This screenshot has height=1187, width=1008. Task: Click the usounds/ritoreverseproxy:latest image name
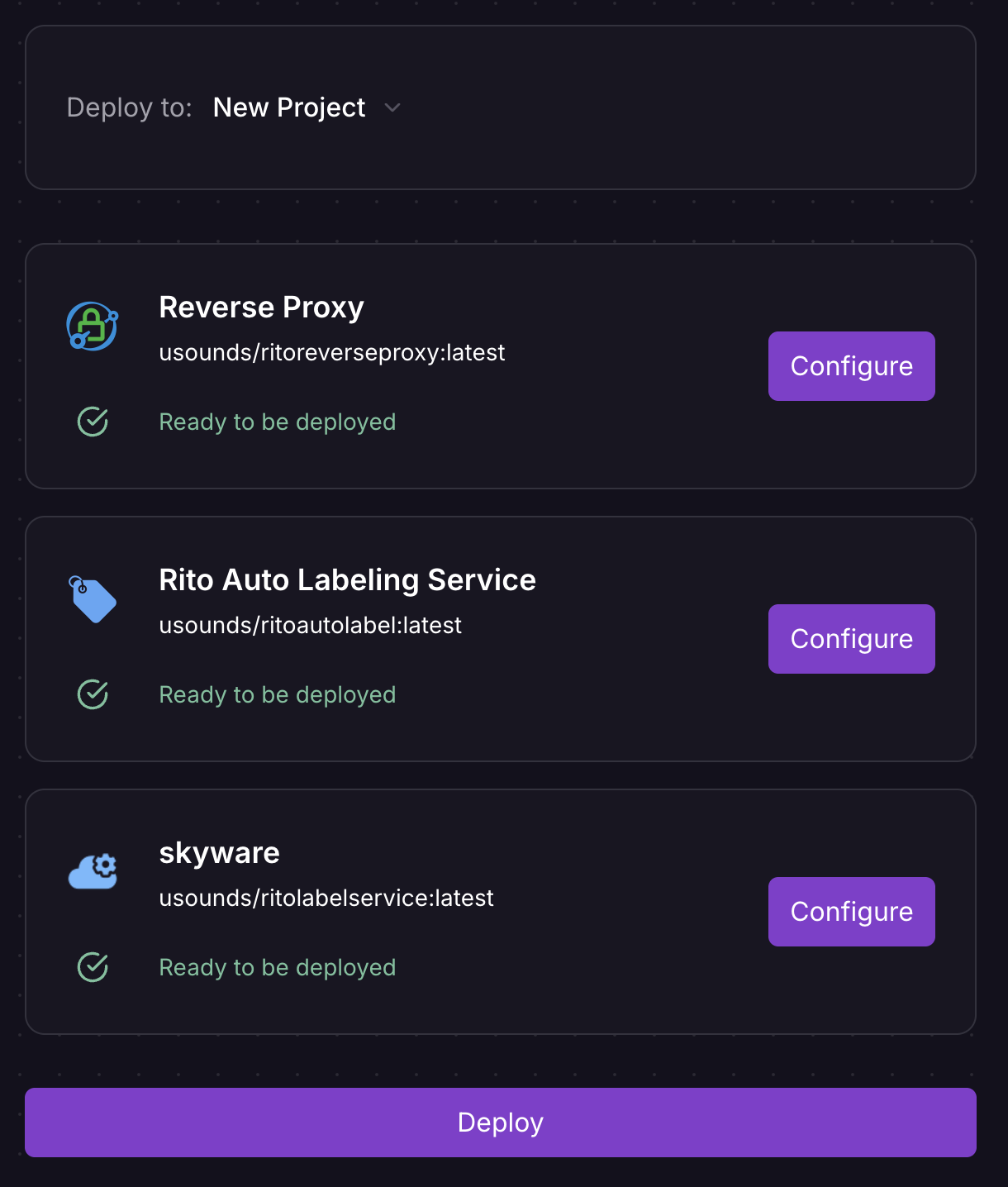(x=331, y=353)
